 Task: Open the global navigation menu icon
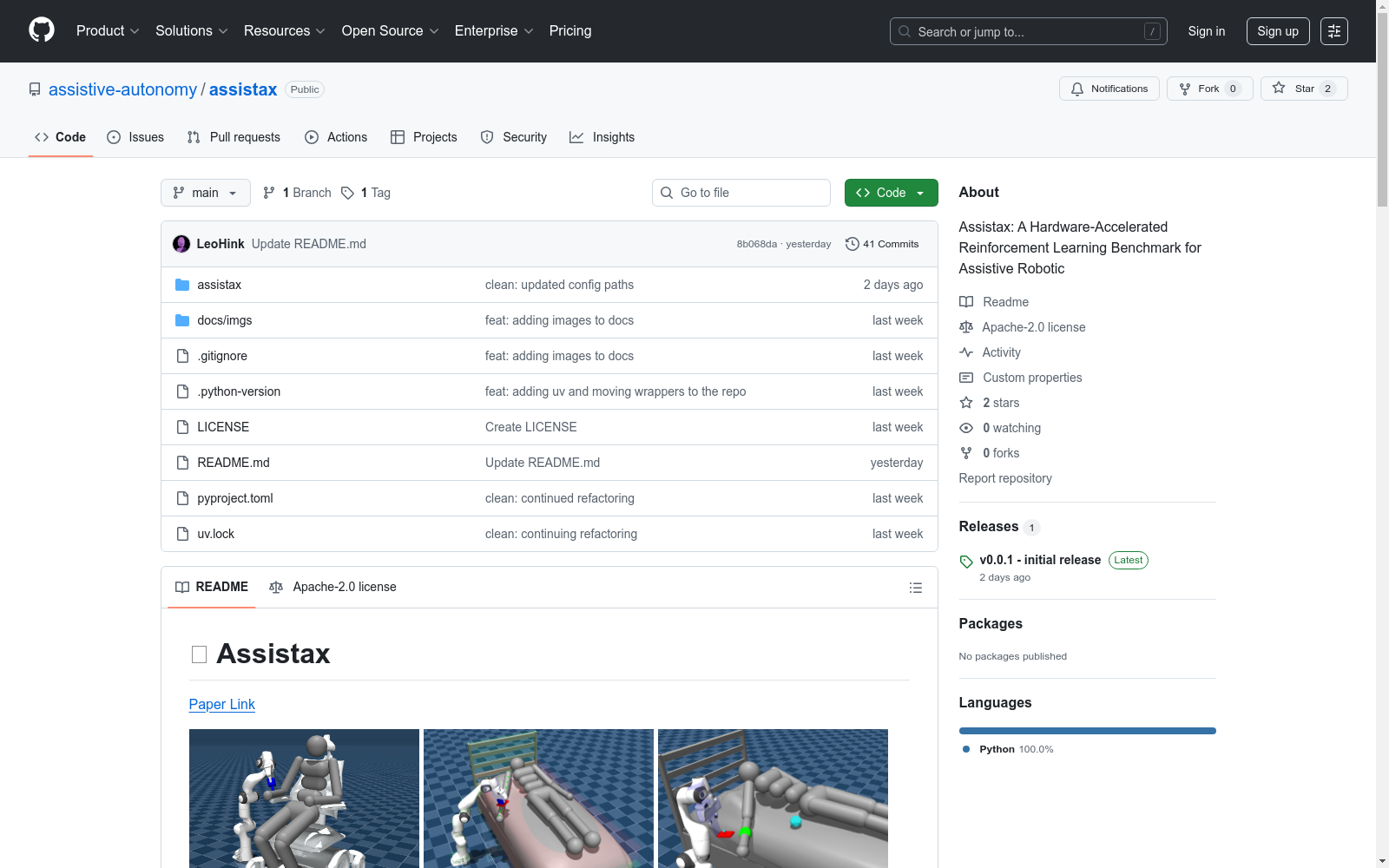click(1334, 31)
